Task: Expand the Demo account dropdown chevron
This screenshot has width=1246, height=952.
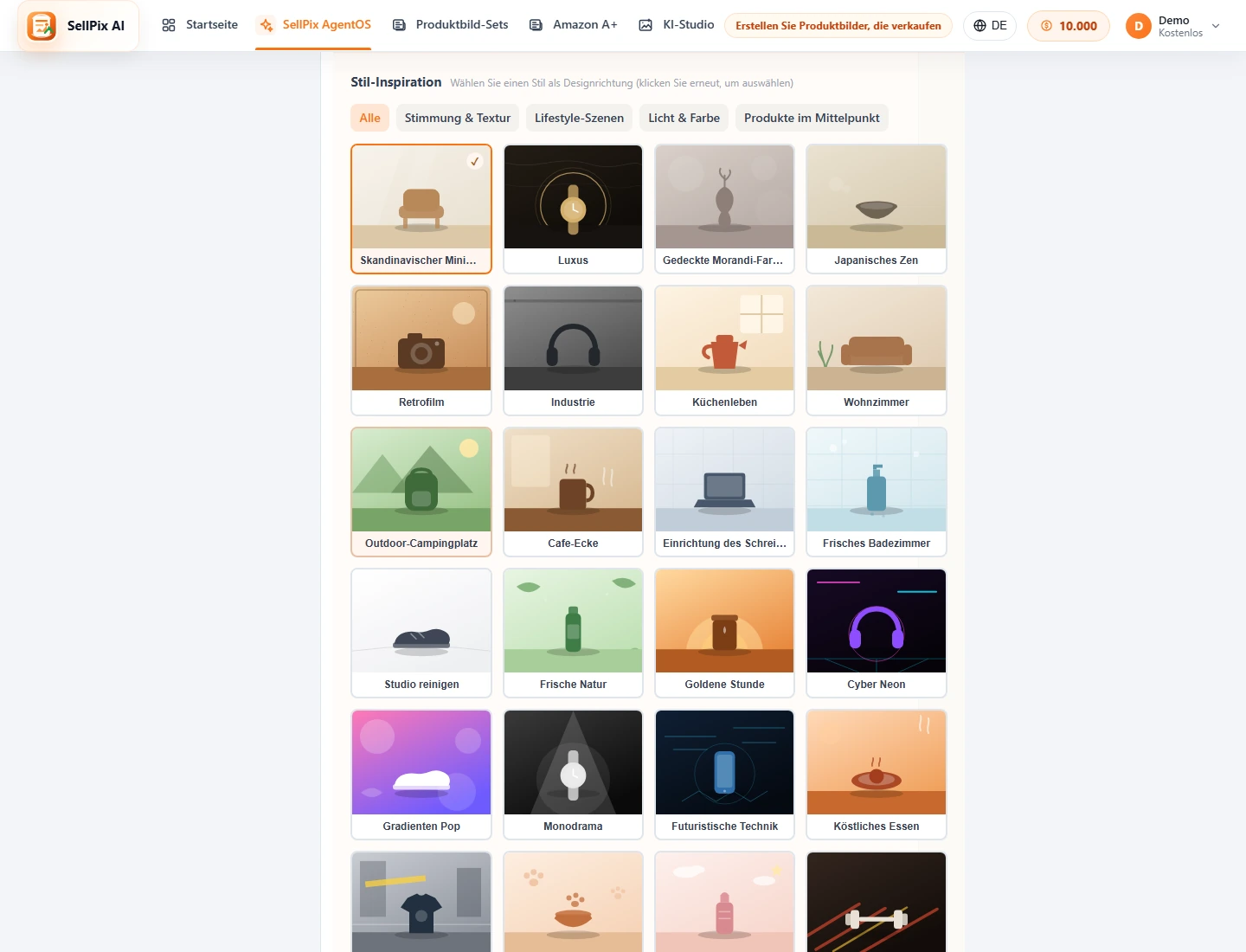Action: click(x=1216, y=26)
